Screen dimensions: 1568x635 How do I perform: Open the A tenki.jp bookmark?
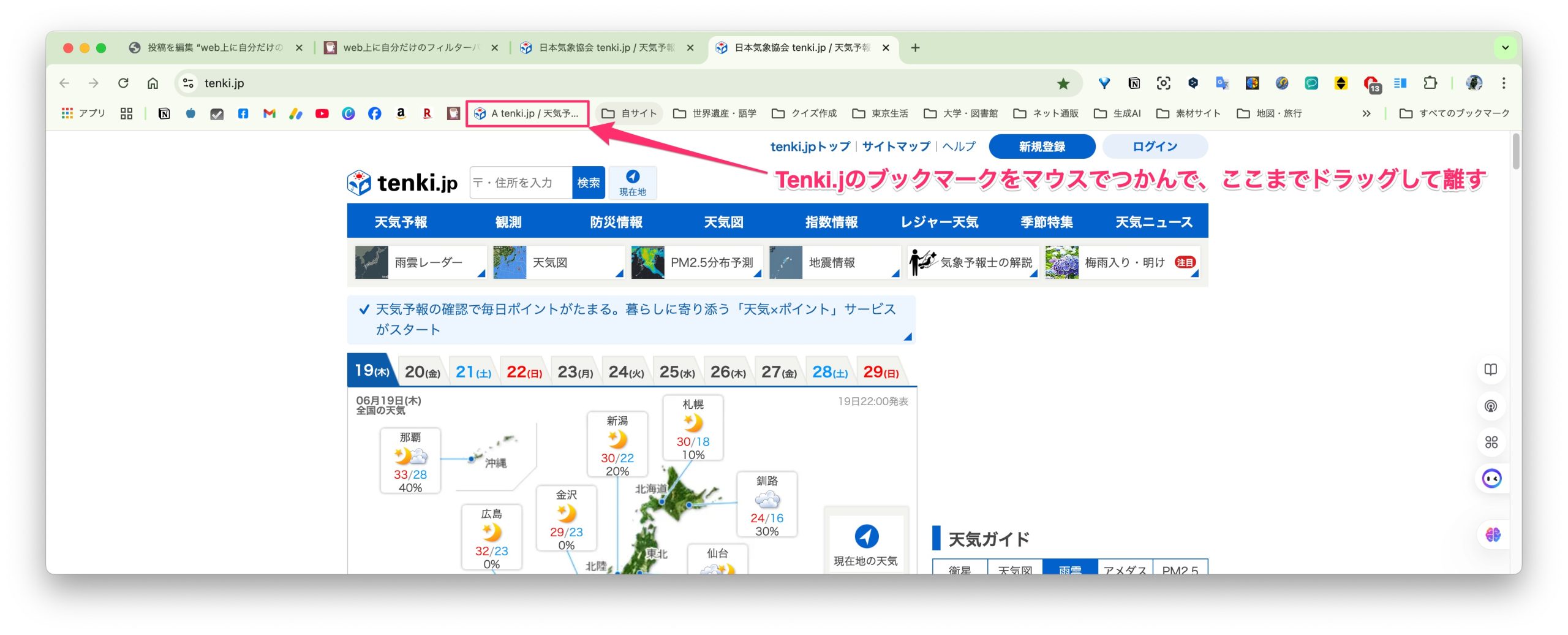527,113
